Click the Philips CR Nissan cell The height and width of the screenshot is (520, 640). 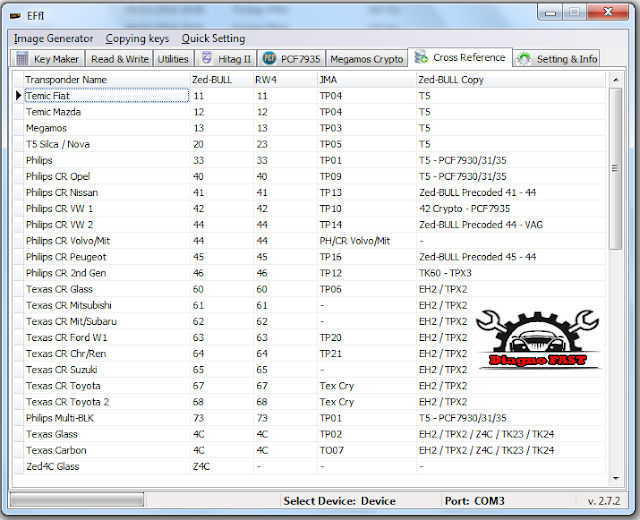[x=107, y=192]
